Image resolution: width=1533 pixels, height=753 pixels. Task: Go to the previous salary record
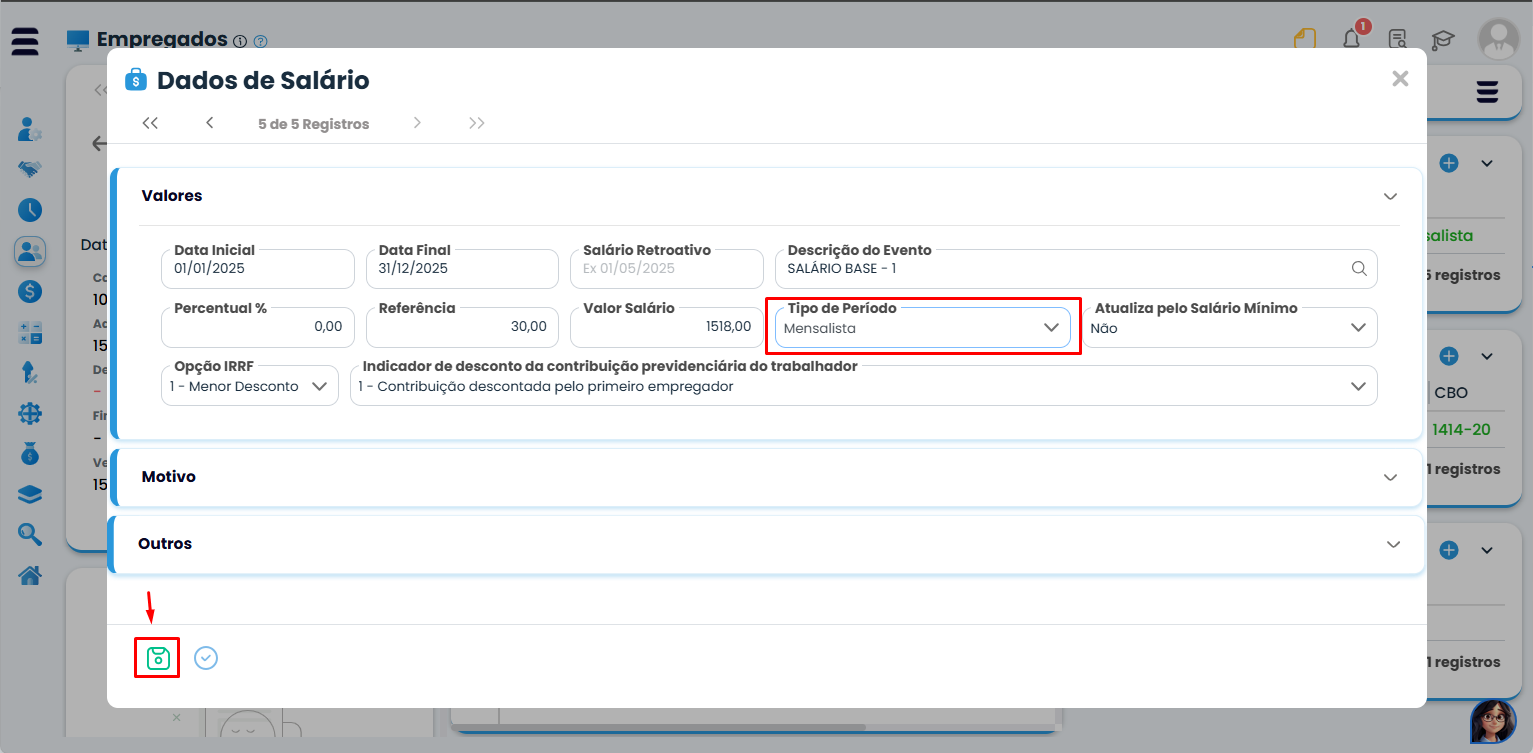click(210, 123)
